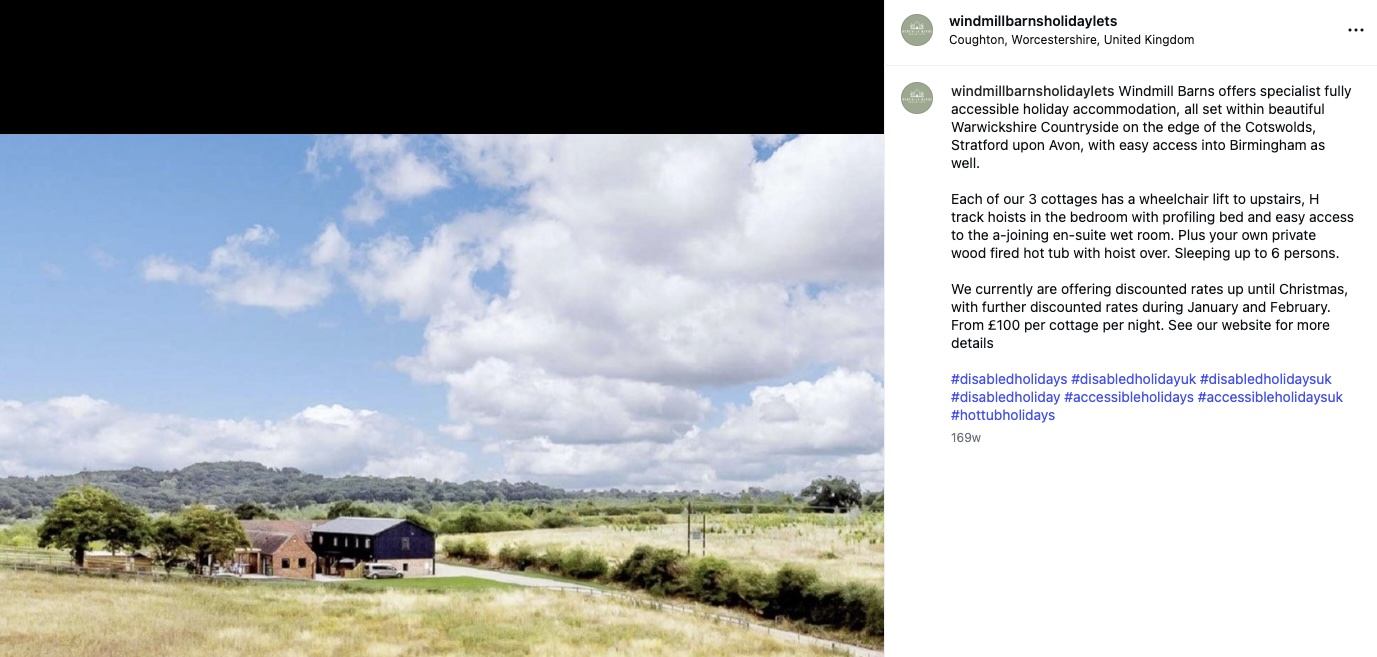The height and width of the screenshot is (657, 1377).
Task: Open the #accessibleholidaysuk hashtag
Action: click(1270, 397)
